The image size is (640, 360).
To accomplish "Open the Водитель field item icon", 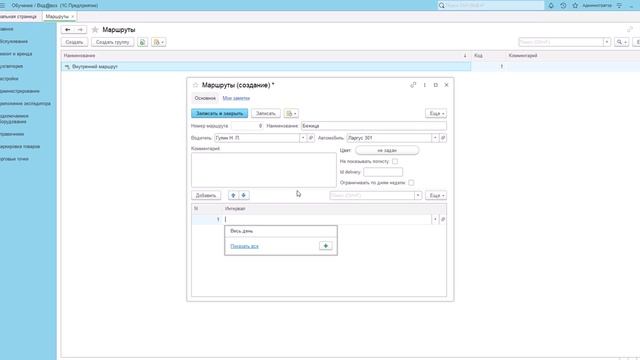I will 311,138.
